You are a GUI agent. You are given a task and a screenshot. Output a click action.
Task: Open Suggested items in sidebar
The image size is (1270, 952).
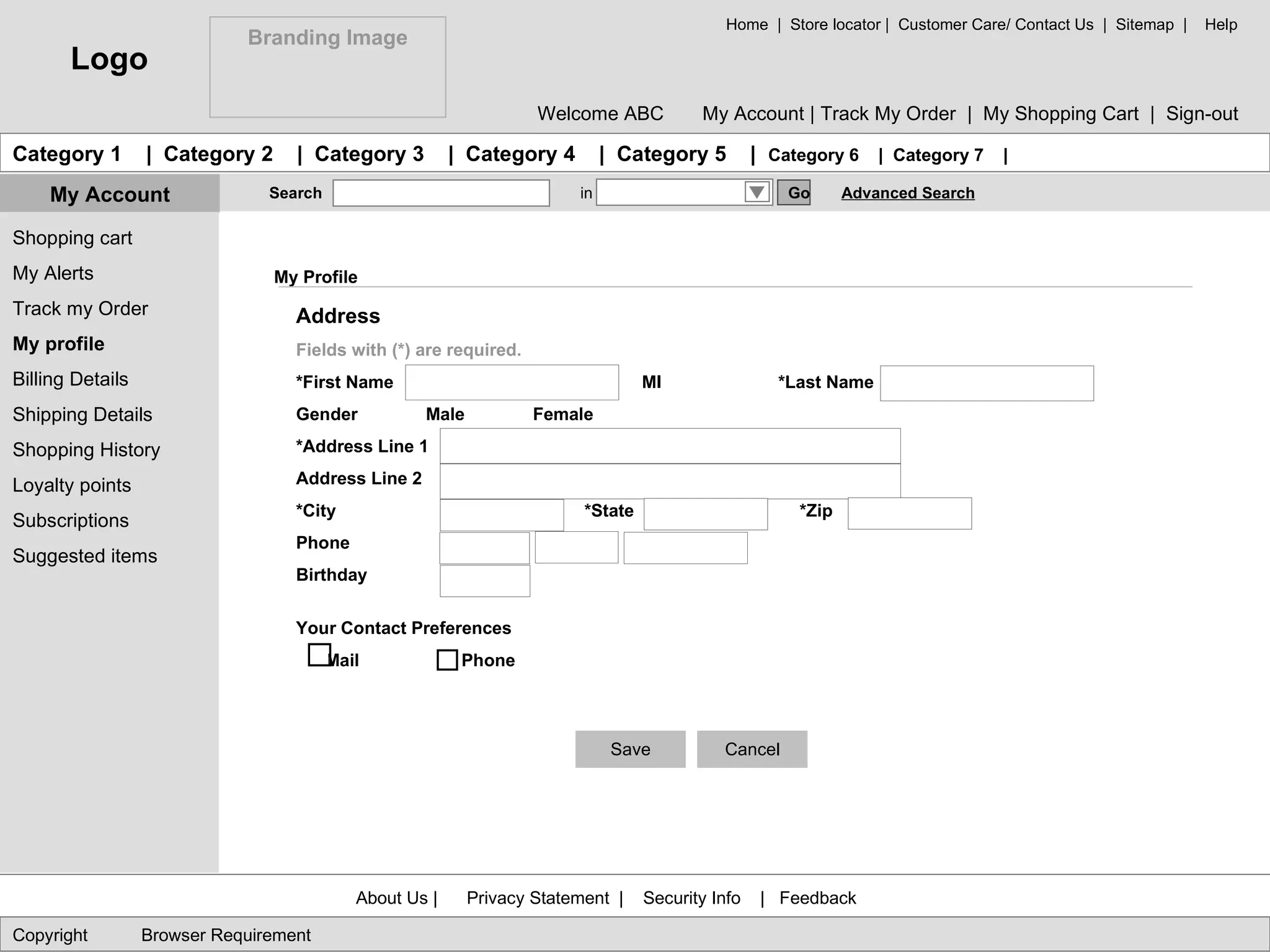[x=85, y=556]
